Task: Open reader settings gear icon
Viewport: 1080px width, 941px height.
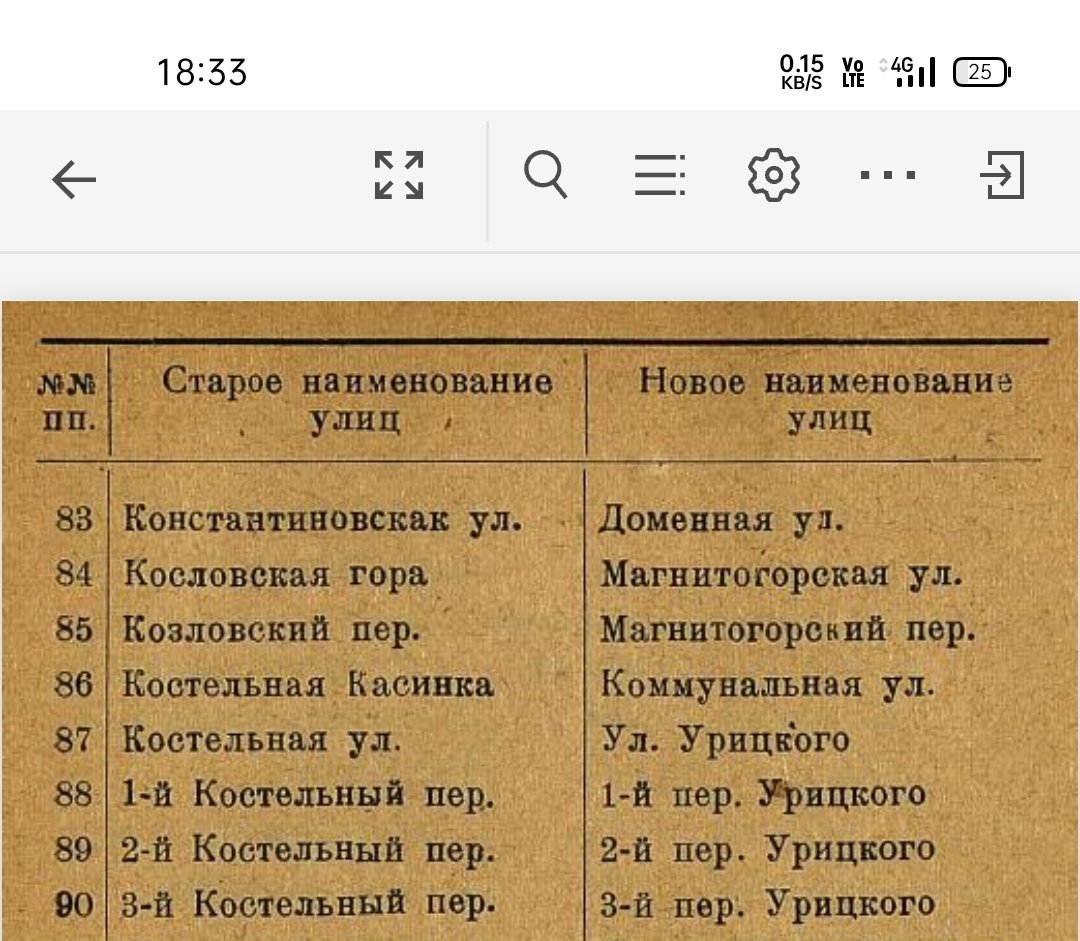Action: point(773,175)
